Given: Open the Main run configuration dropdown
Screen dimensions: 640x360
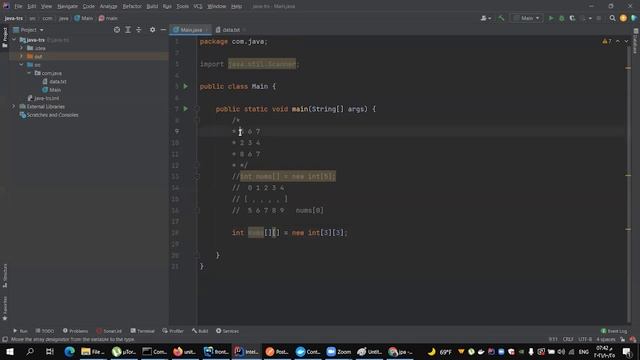Looking at the screenshot, I should [x=527, y=18].
